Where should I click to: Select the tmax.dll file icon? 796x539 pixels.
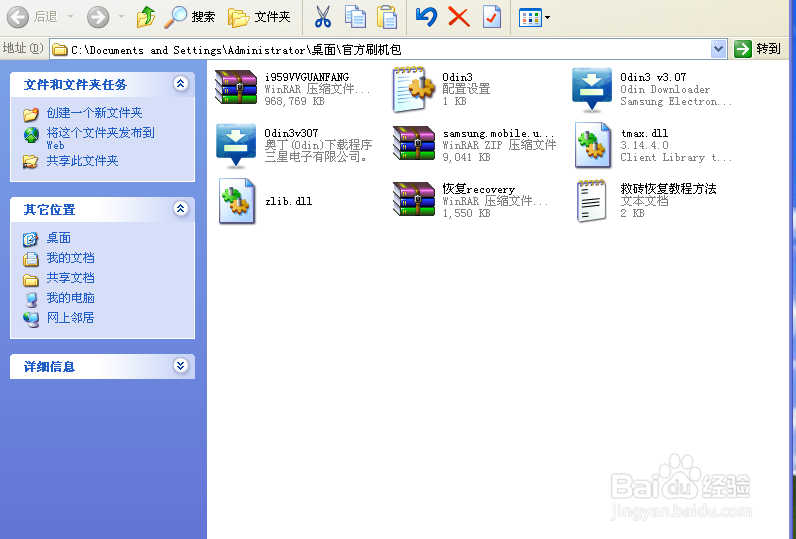pyautogui.click(x=592, y=145)
